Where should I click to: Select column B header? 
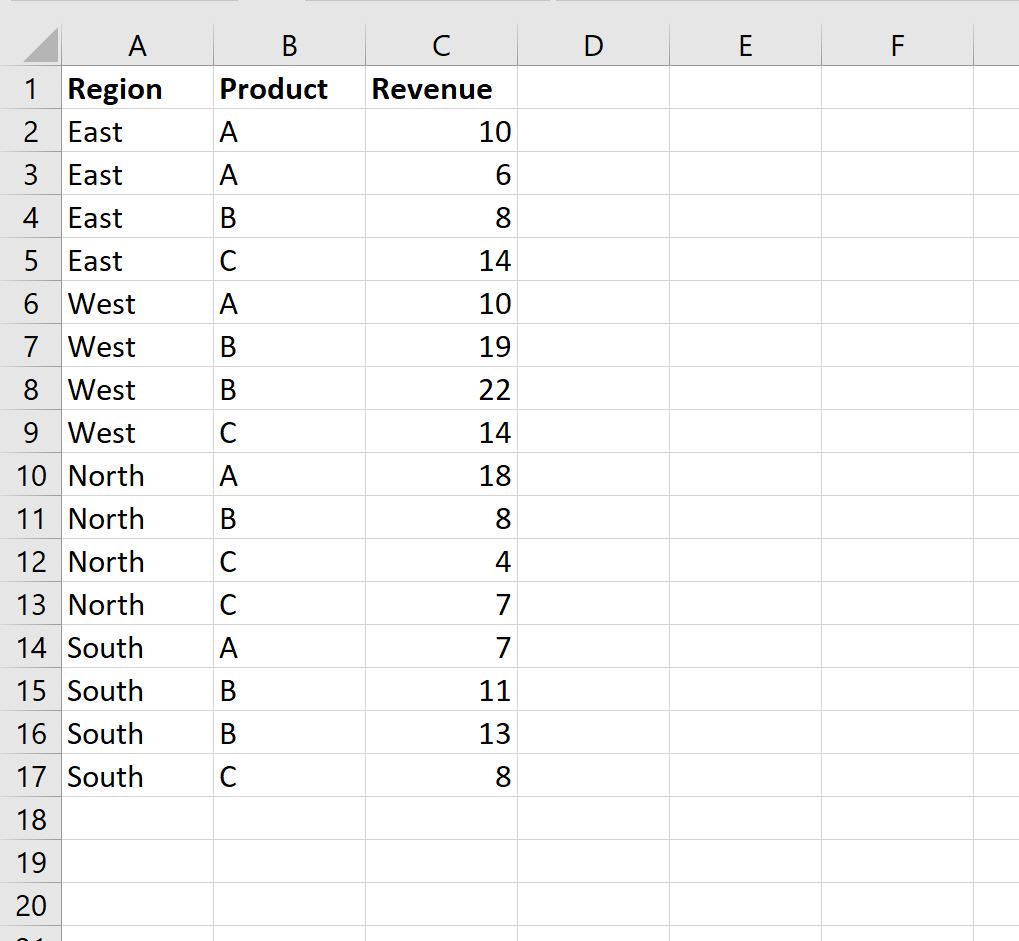(x=289, y=46)
